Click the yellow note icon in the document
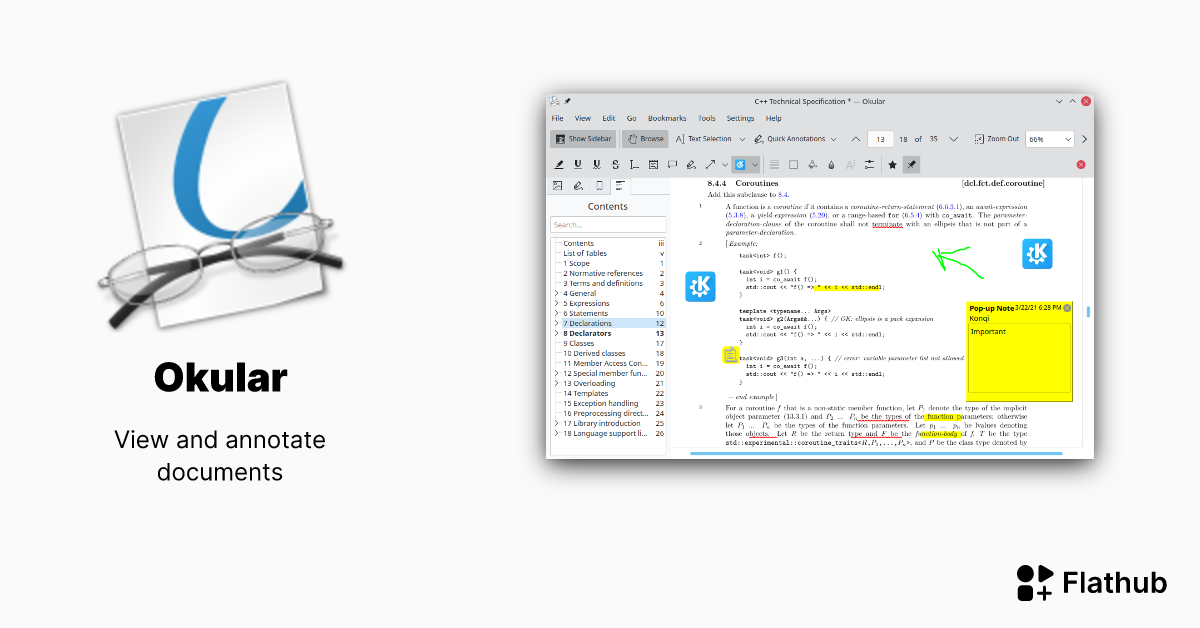 click(x=730, y=355)
